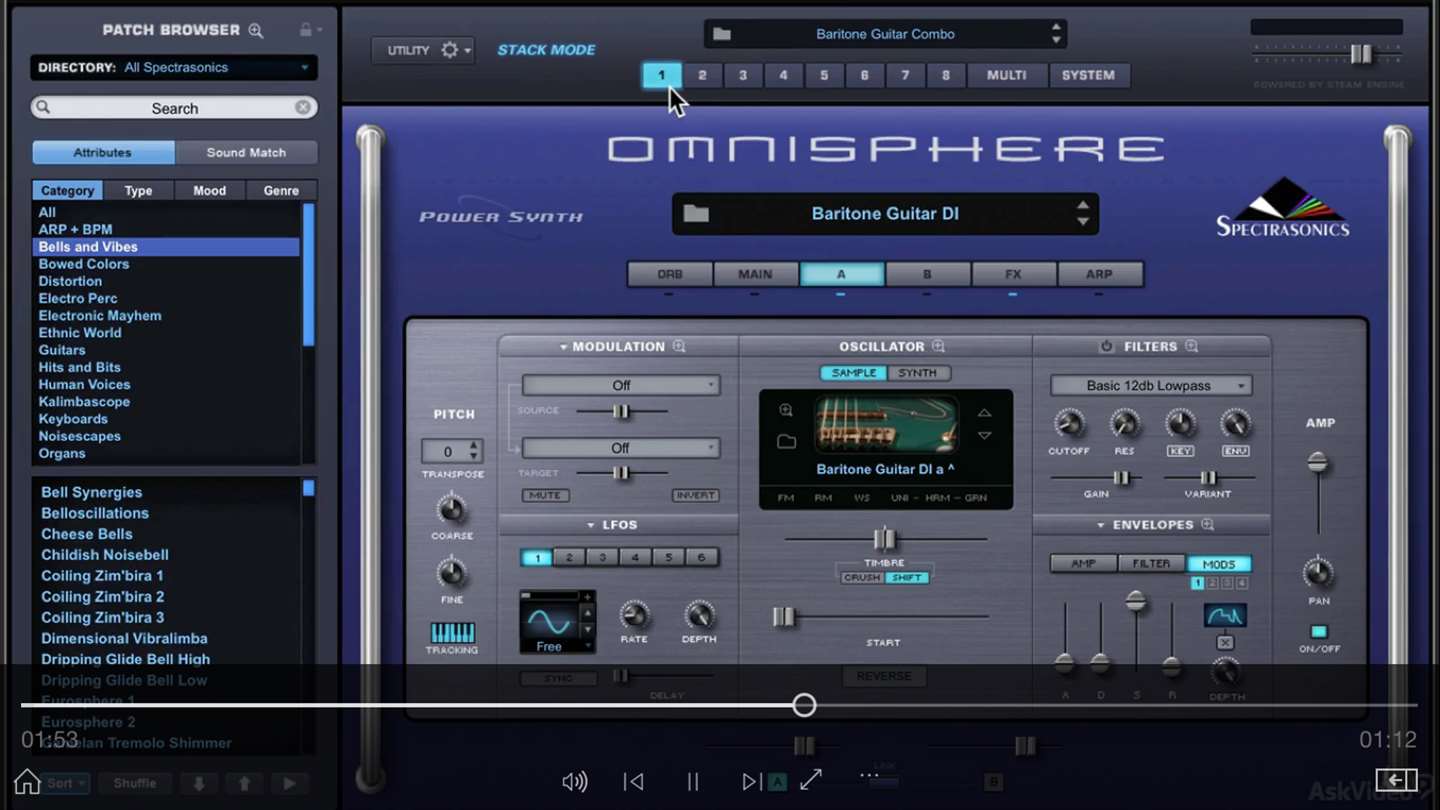1440x810 pixels.
Task: Open the more options ellipsis icon
Action: 869,775
